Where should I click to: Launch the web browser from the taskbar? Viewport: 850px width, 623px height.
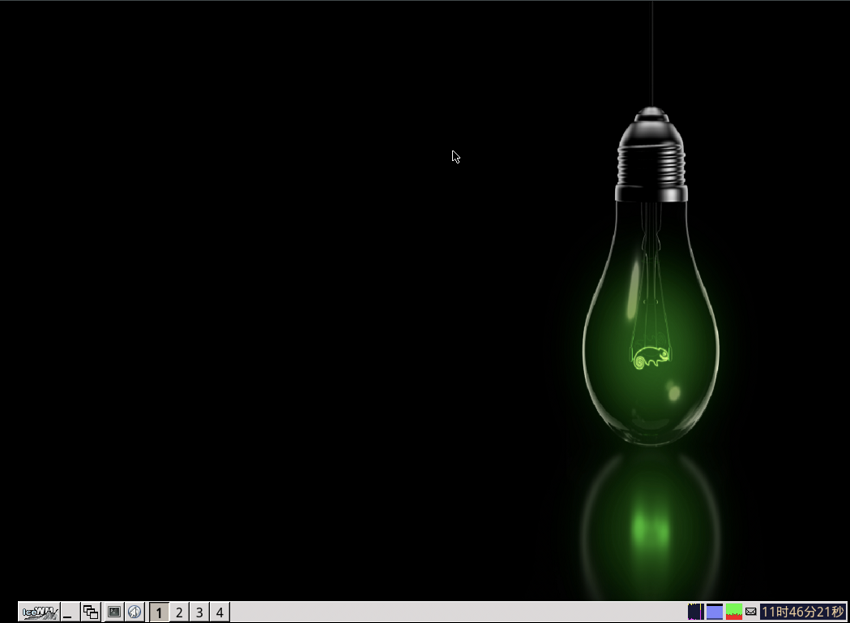point(134,612)
